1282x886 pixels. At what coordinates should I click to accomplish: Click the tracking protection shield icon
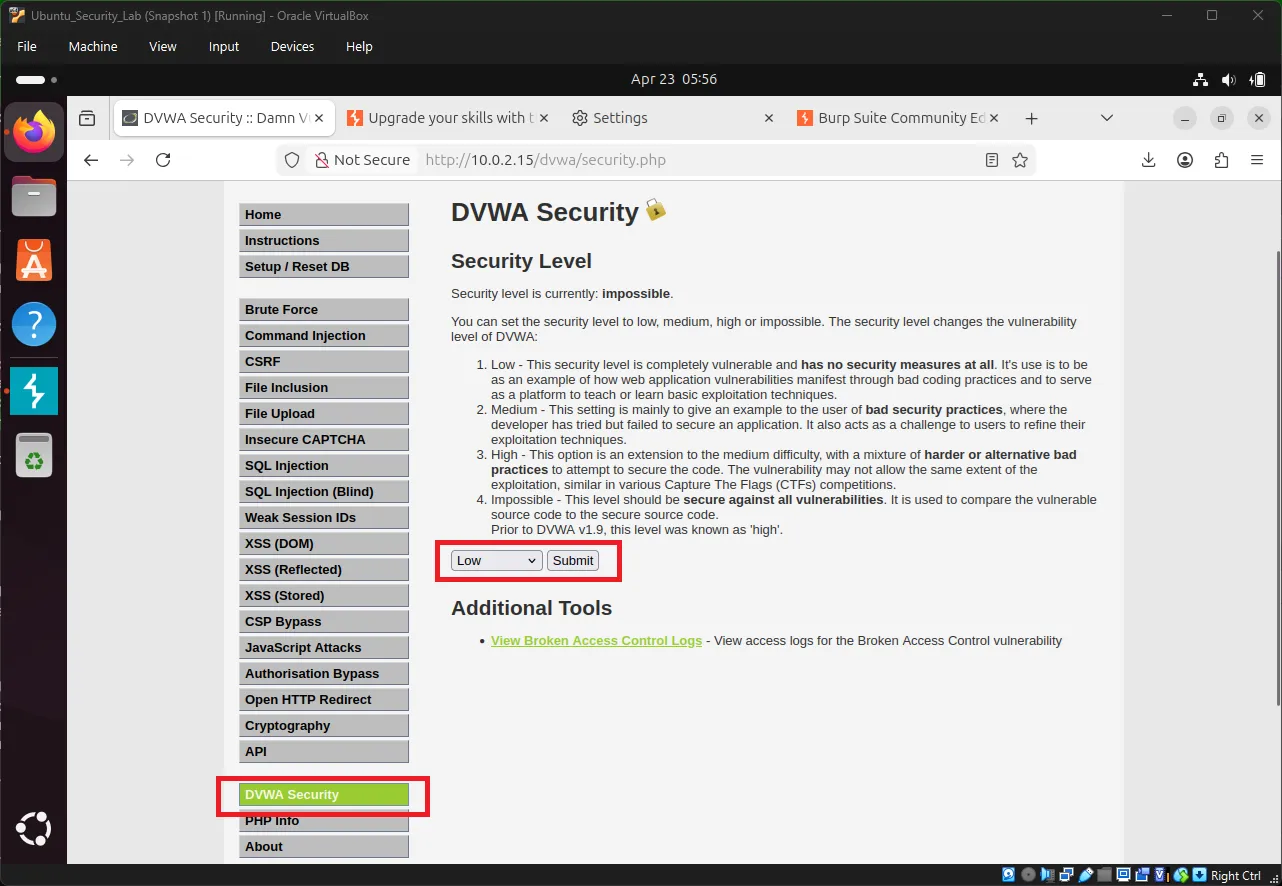pos(291,160)
